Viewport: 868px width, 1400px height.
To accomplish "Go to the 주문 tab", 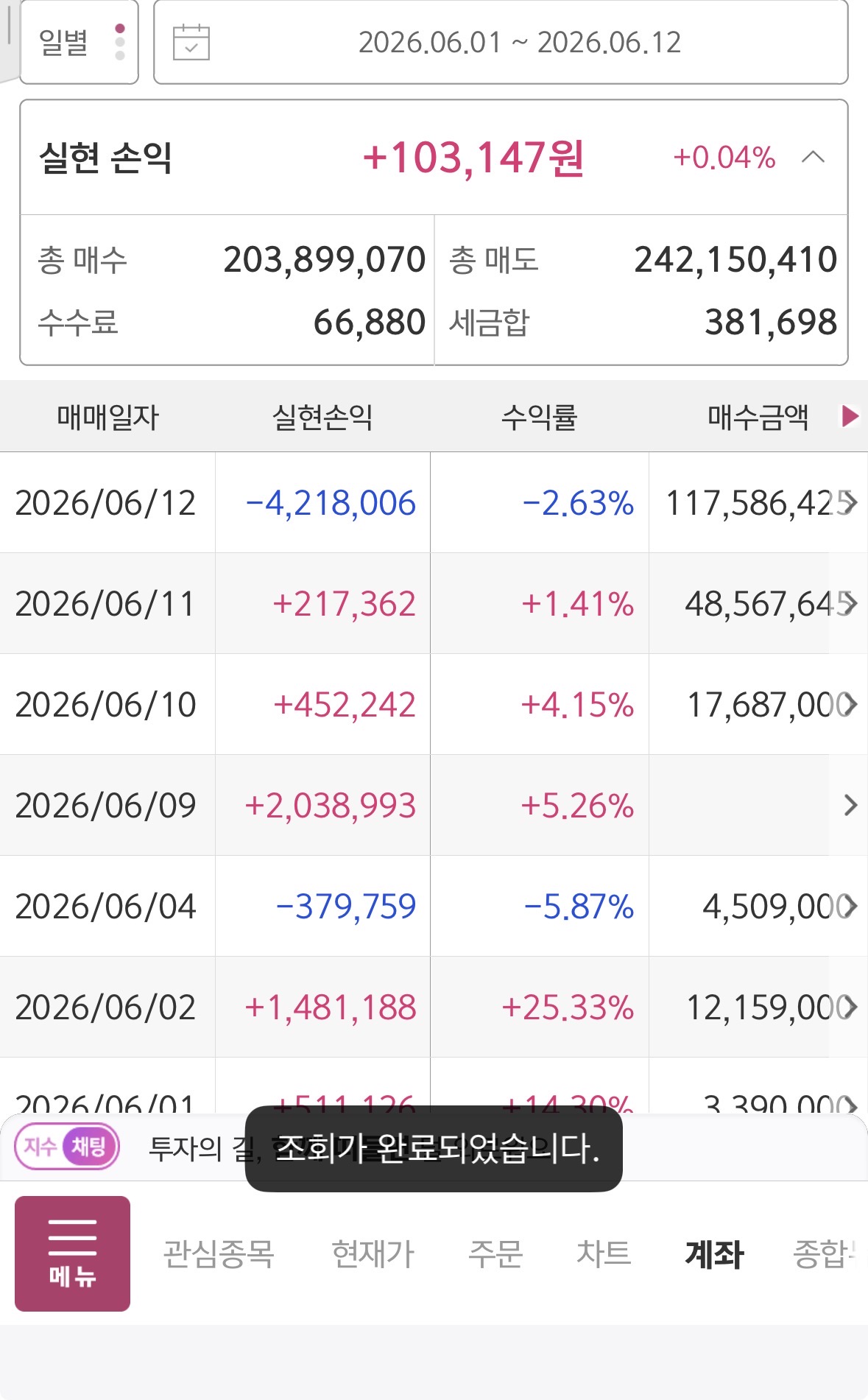I will [x=495, y=1253].
